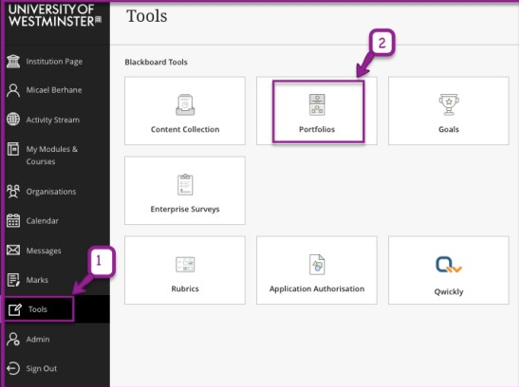Open My Modules & Courses
Image resolution: width=519 pixels, height=387 pixels.
pos(52,155)
